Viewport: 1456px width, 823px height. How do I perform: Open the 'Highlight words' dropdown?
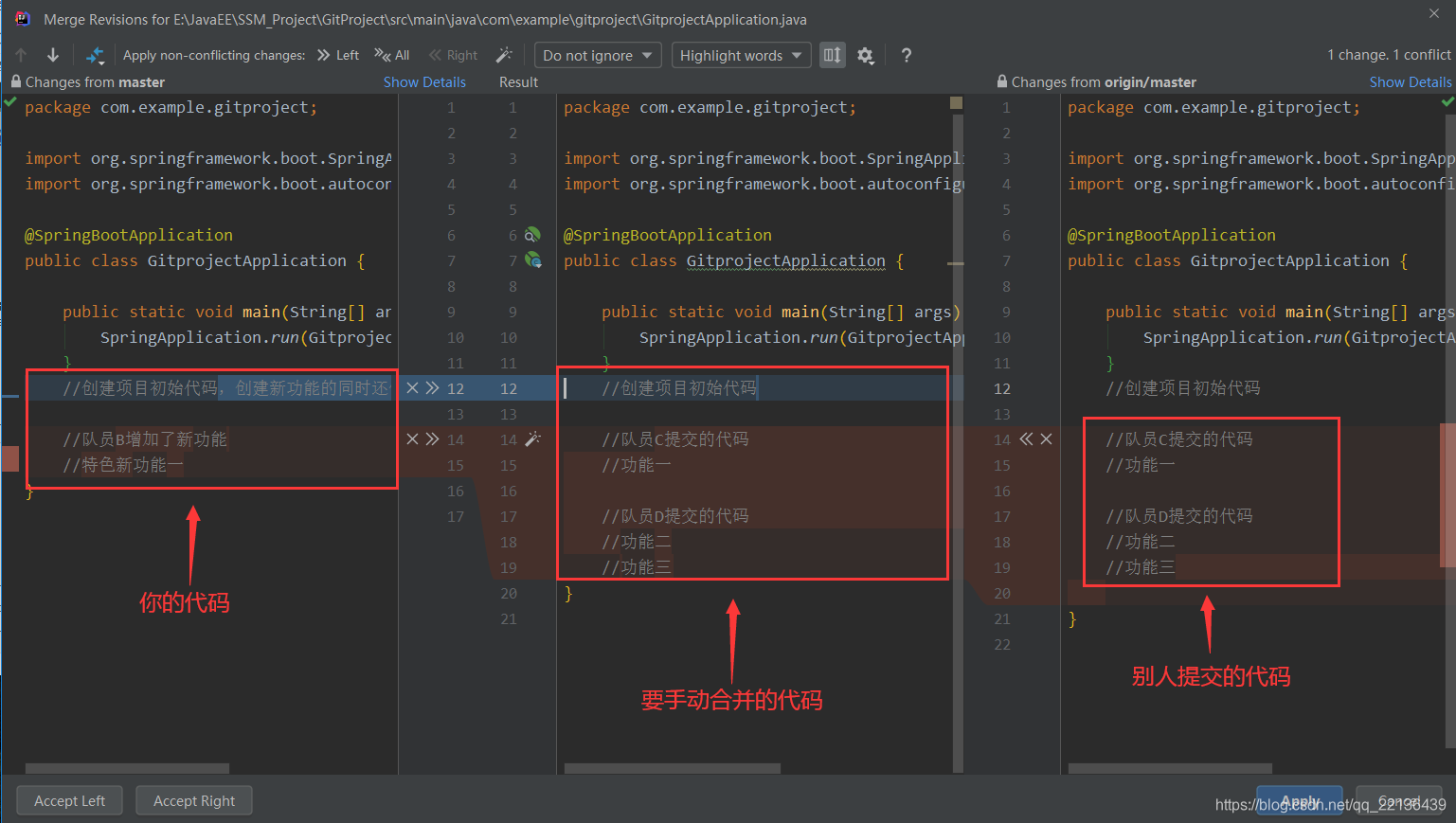(742, 55)
